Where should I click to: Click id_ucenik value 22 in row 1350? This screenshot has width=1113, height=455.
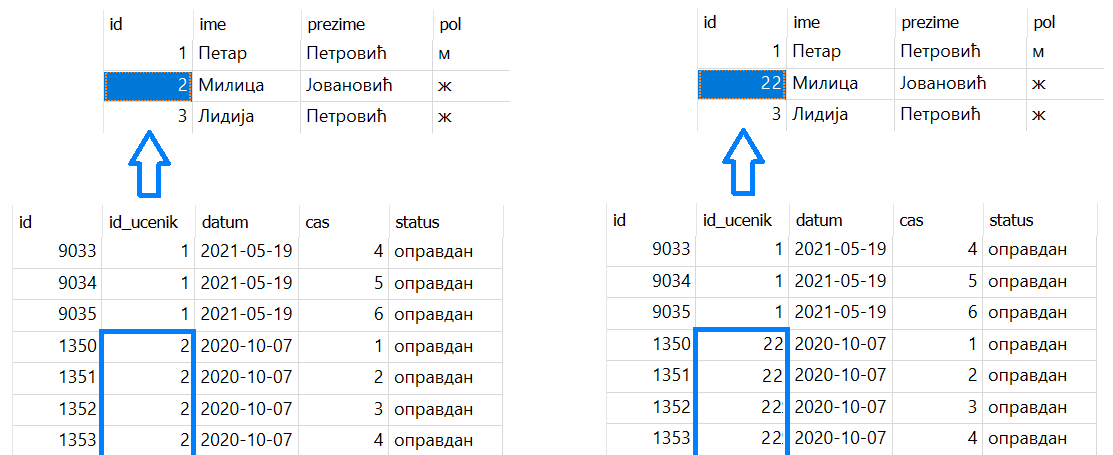click(x=741, y=344)
